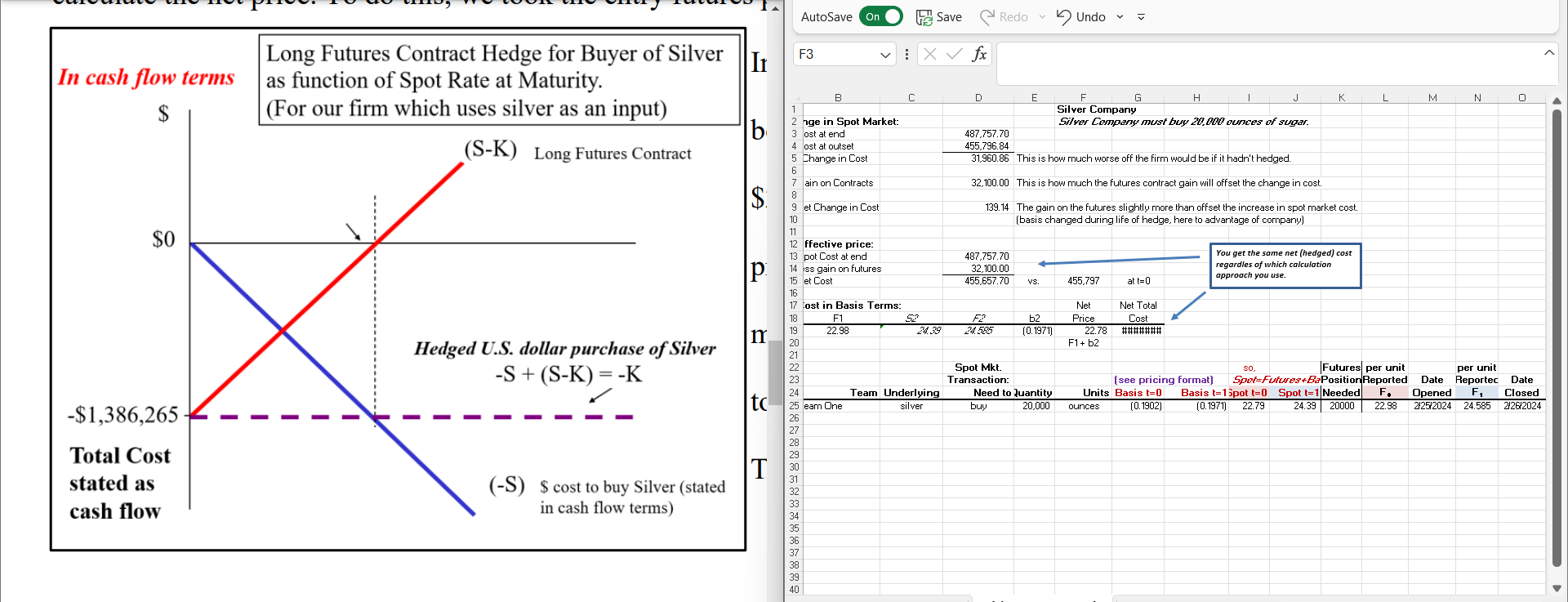Click 'In cash flow terms' red heading
Image resolution: width=1568 pixels, height=602 pixels.
pyautogui.click(x=146, y=78)
